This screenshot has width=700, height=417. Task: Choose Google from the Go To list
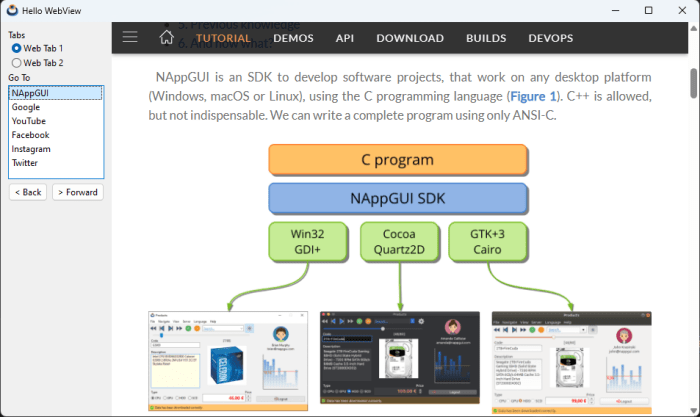(x=26, y=107)
